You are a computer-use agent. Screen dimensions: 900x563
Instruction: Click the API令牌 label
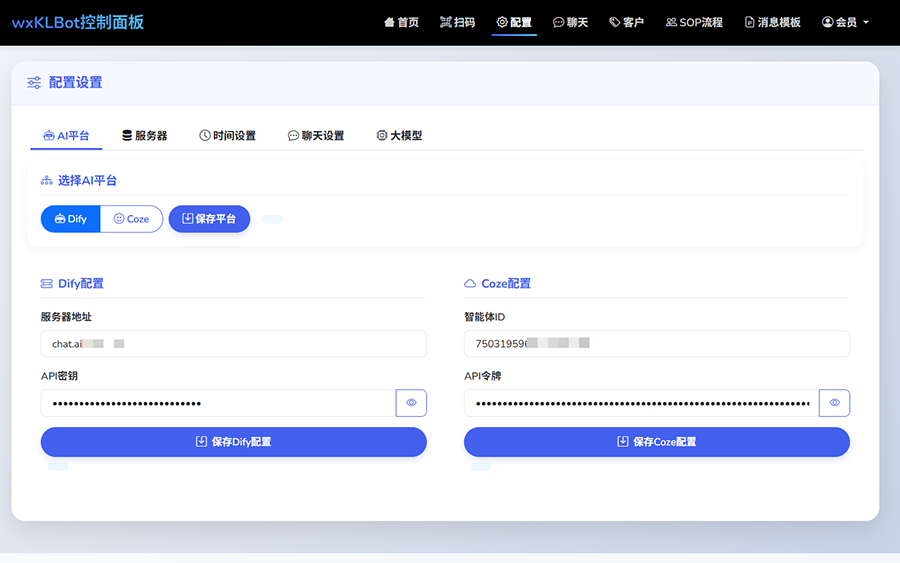483,376
